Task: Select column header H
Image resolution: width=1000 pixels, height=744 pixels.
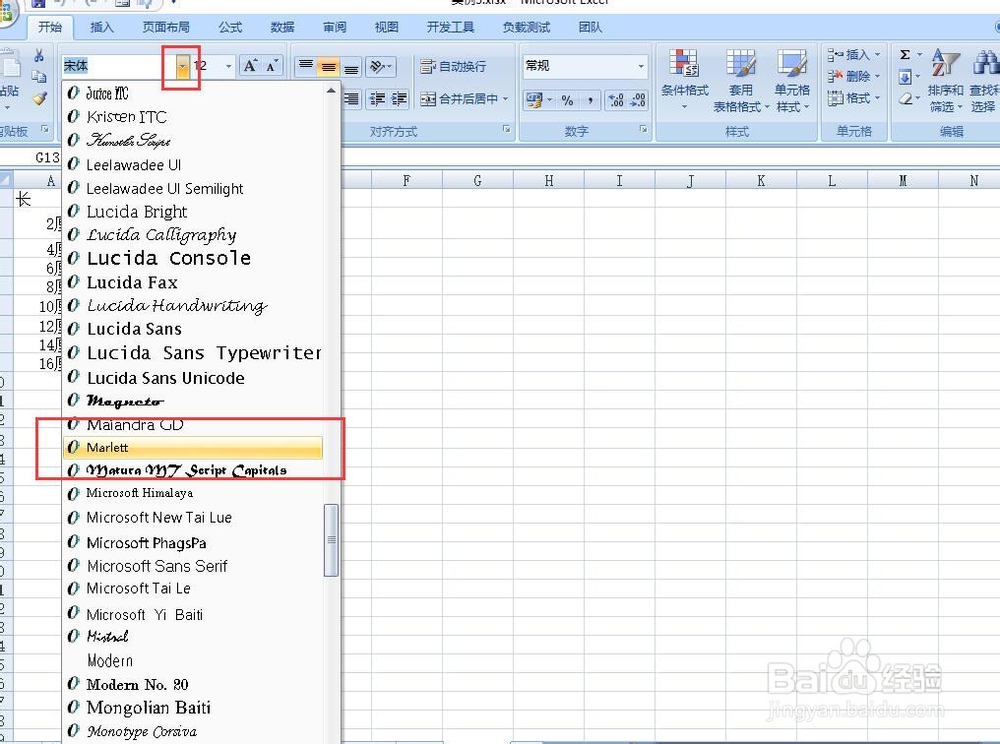Action: pos(548,180)
